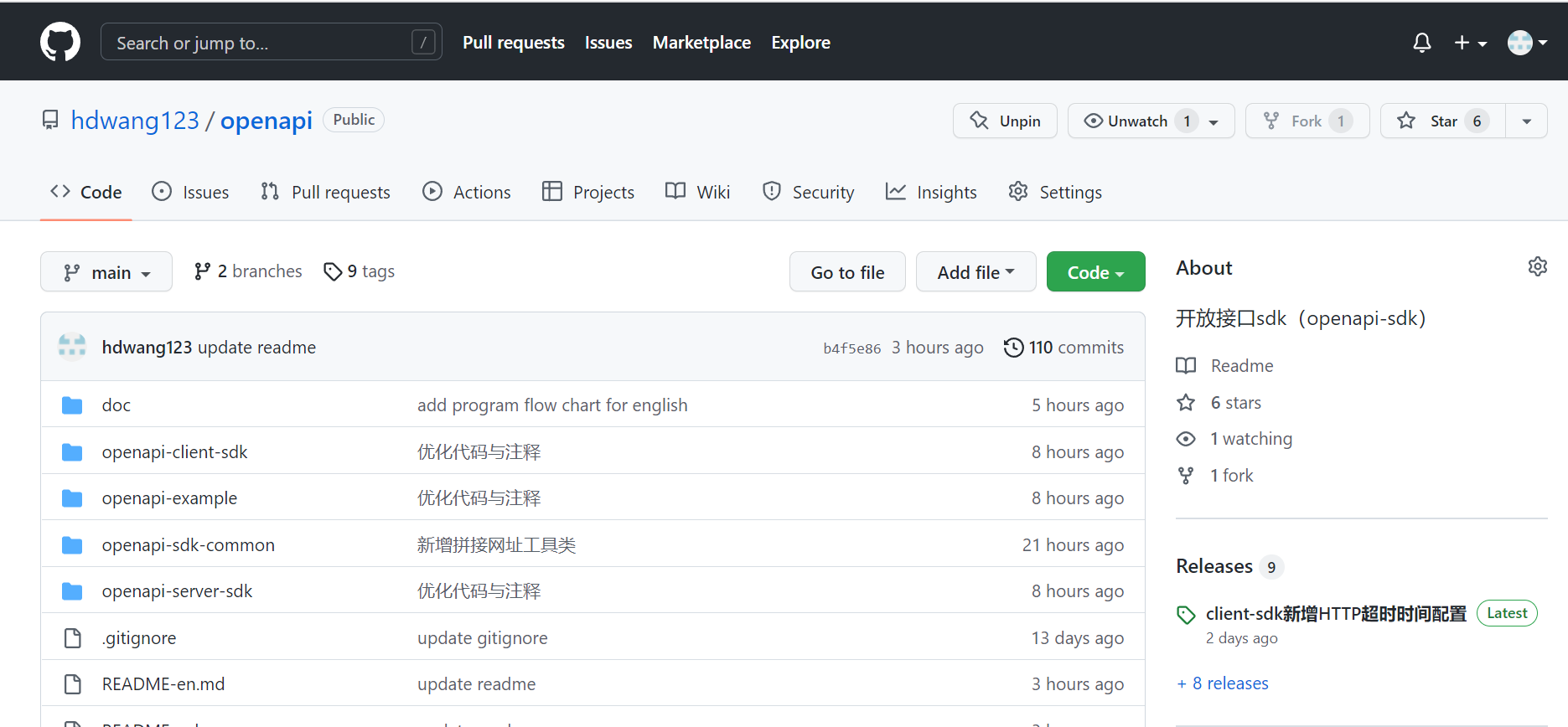The height and width of the screenshot is (727, 1568).
Task: Switch to the repository Pull requests tab
Action: [x=325, y=192]
